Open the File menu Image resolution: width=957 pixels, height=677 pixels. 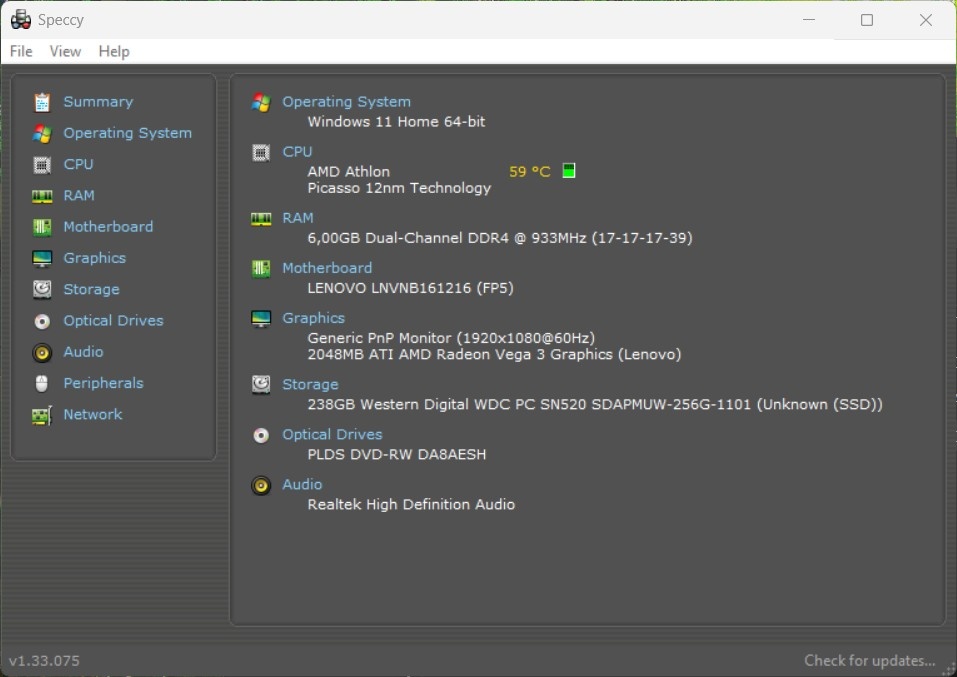(x=20, y=51)
